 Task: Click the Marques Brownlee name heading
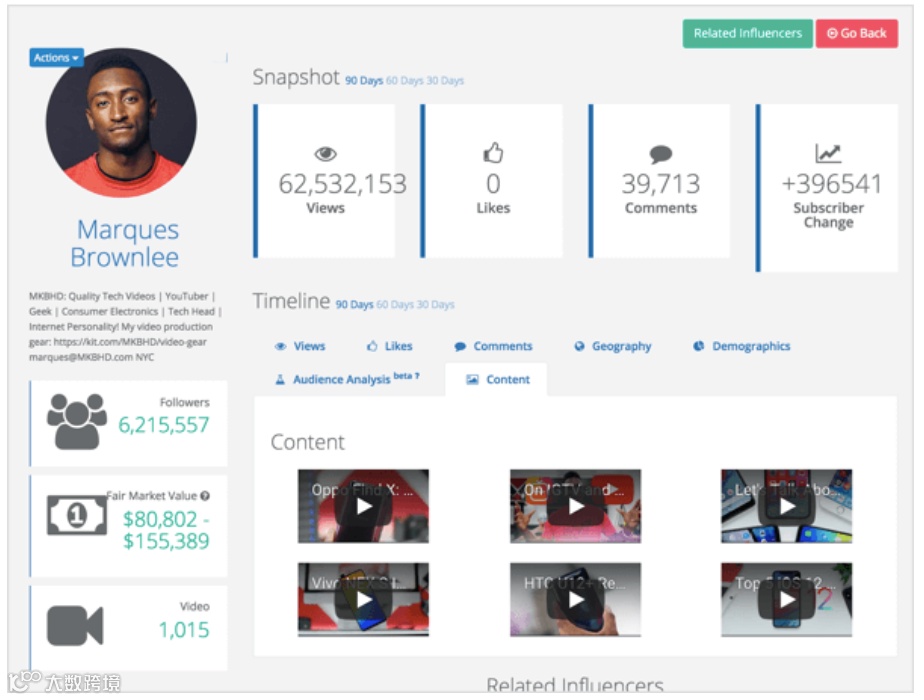[x=125, y=243]
